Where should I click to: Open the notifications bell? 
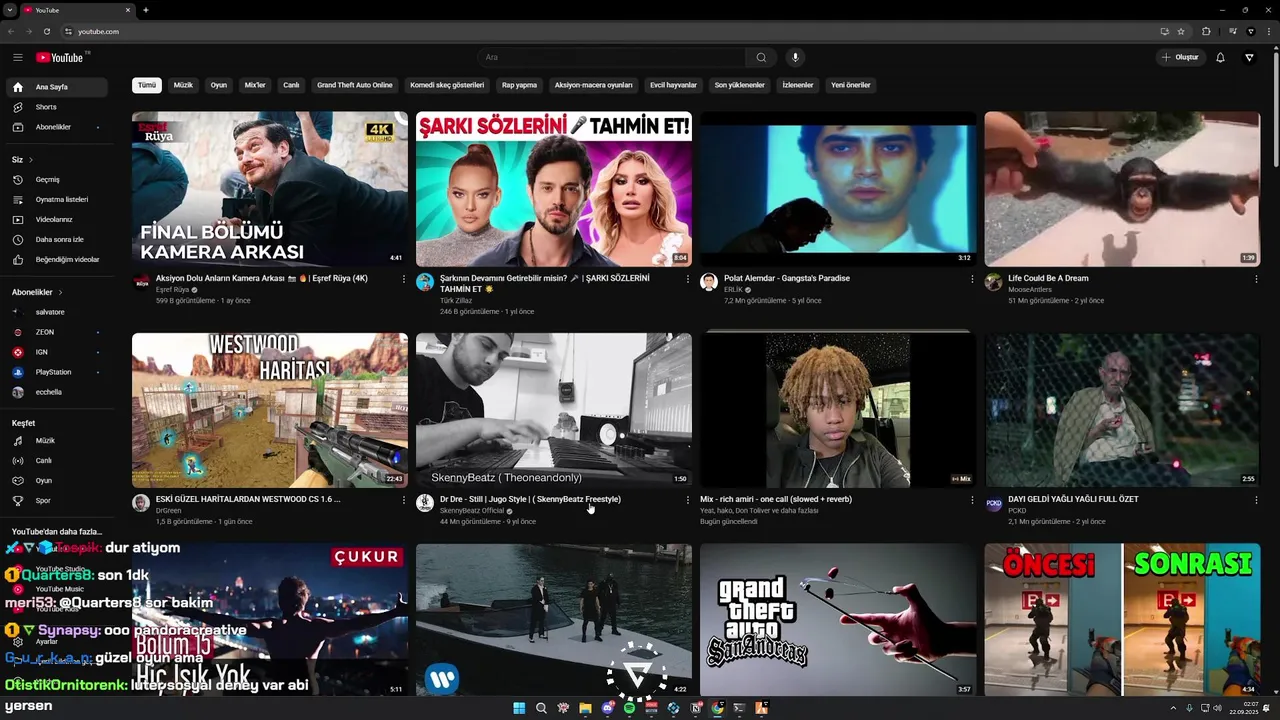[x=1220, y=58]
